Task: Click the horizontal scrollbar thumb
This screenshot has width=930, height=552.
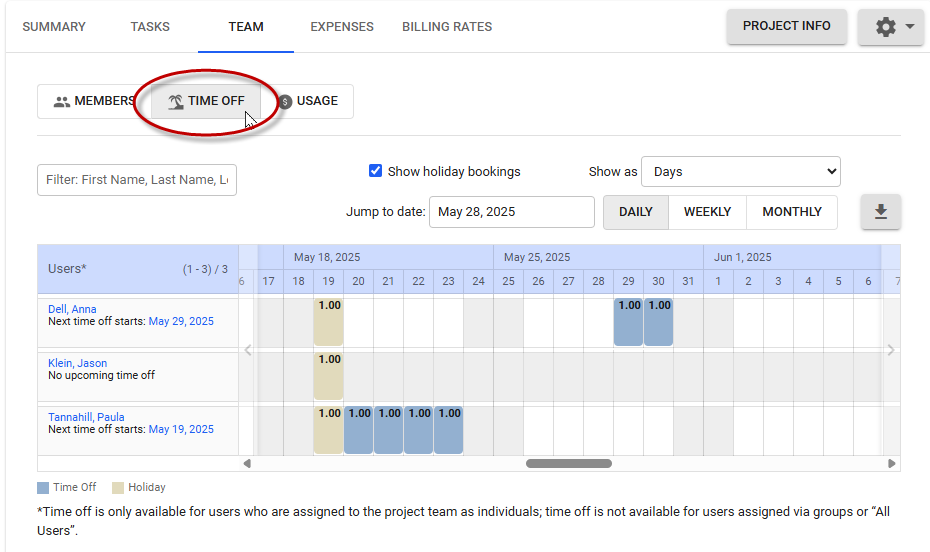Action: [x=569, y=463]
